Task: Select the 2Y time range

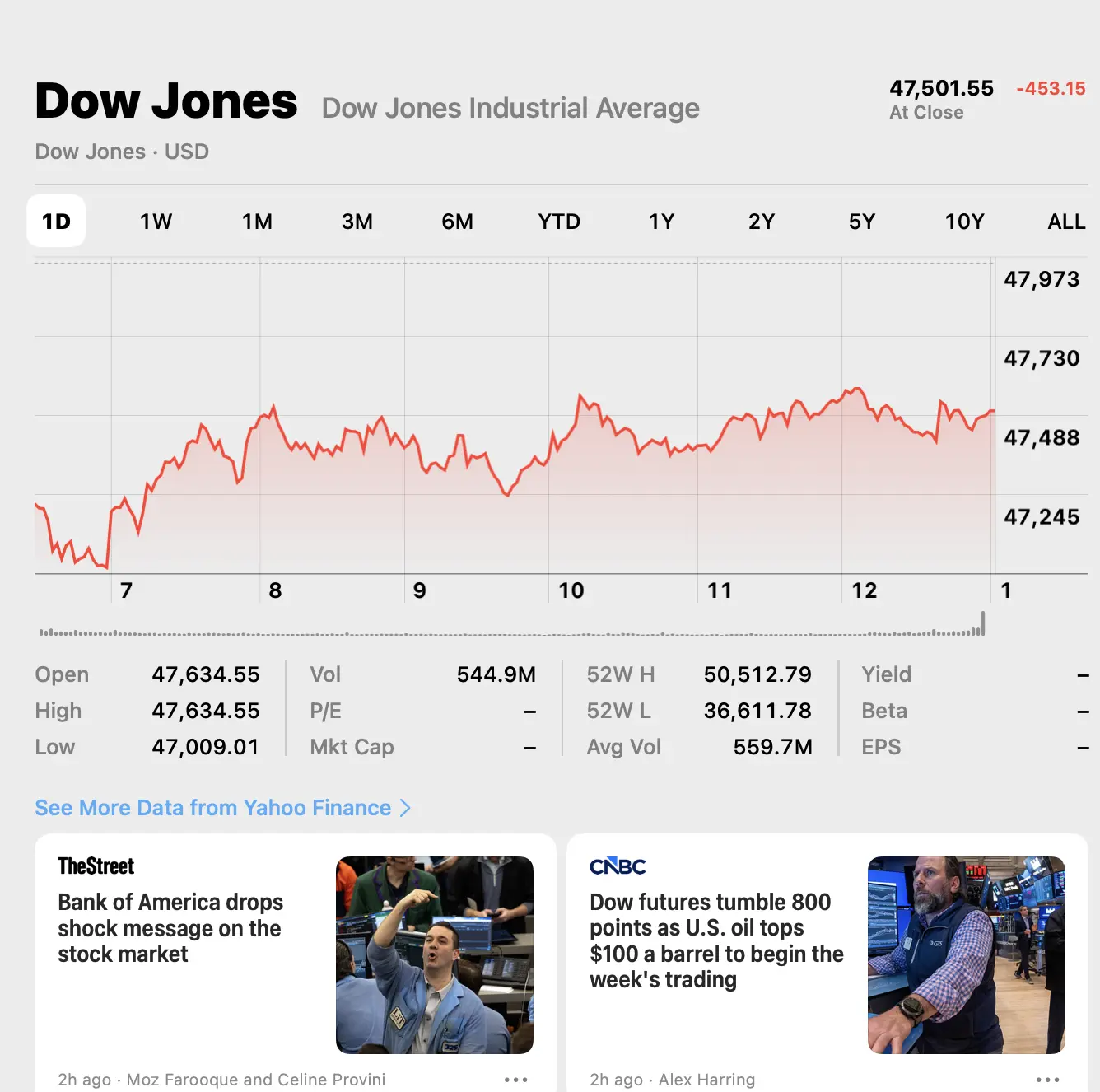Action: 761,221
